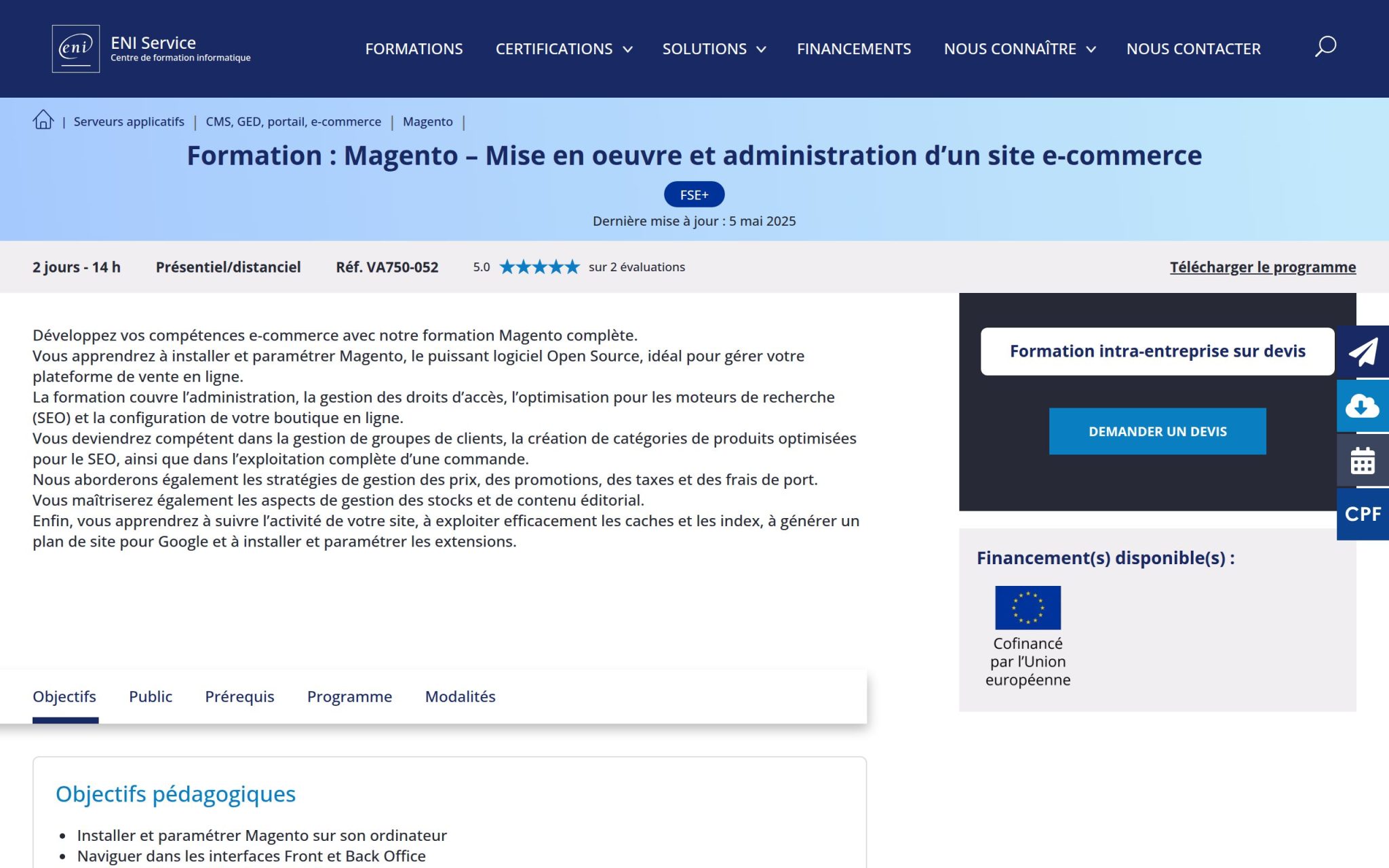The image size is (1389, 868).
Task: Click the 'Financement(s) disponible(s) :' heading
Action: coord(1106,557)
